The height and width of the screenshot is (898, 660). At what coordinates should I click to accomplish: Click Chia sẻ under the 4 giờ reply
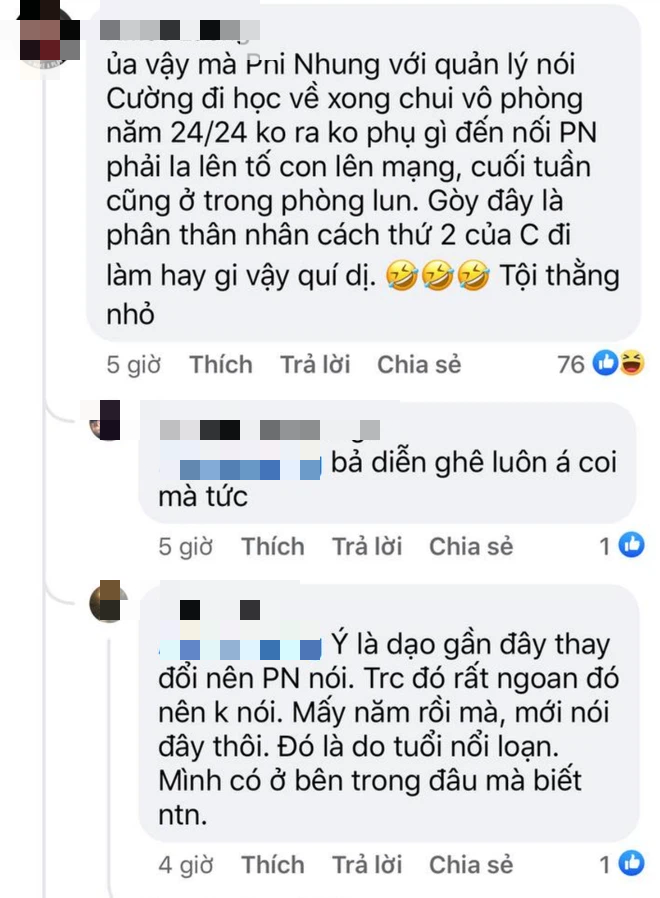(471, 864)
